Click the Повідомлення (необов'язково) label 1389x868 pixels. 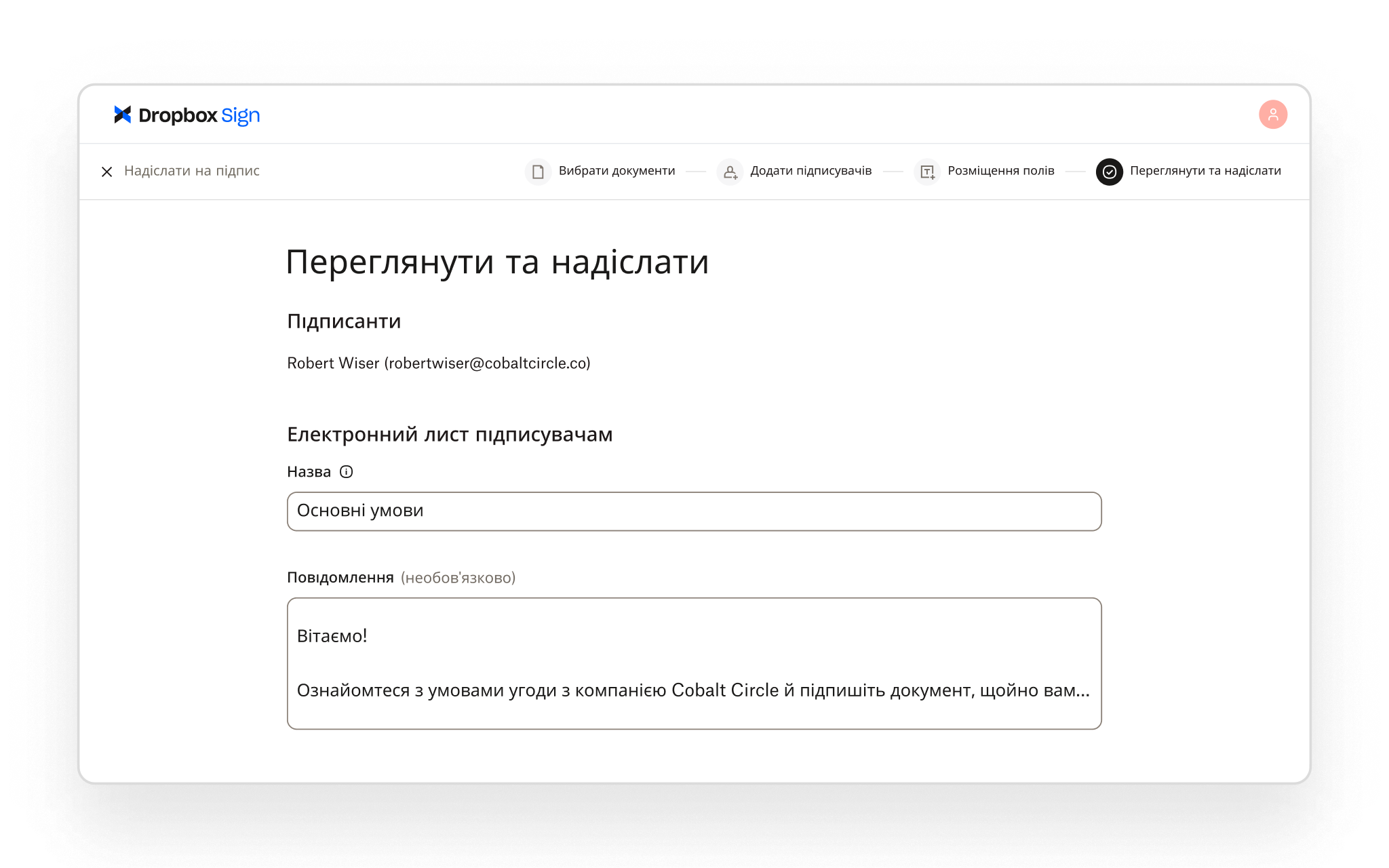click(x=401, y=578)
